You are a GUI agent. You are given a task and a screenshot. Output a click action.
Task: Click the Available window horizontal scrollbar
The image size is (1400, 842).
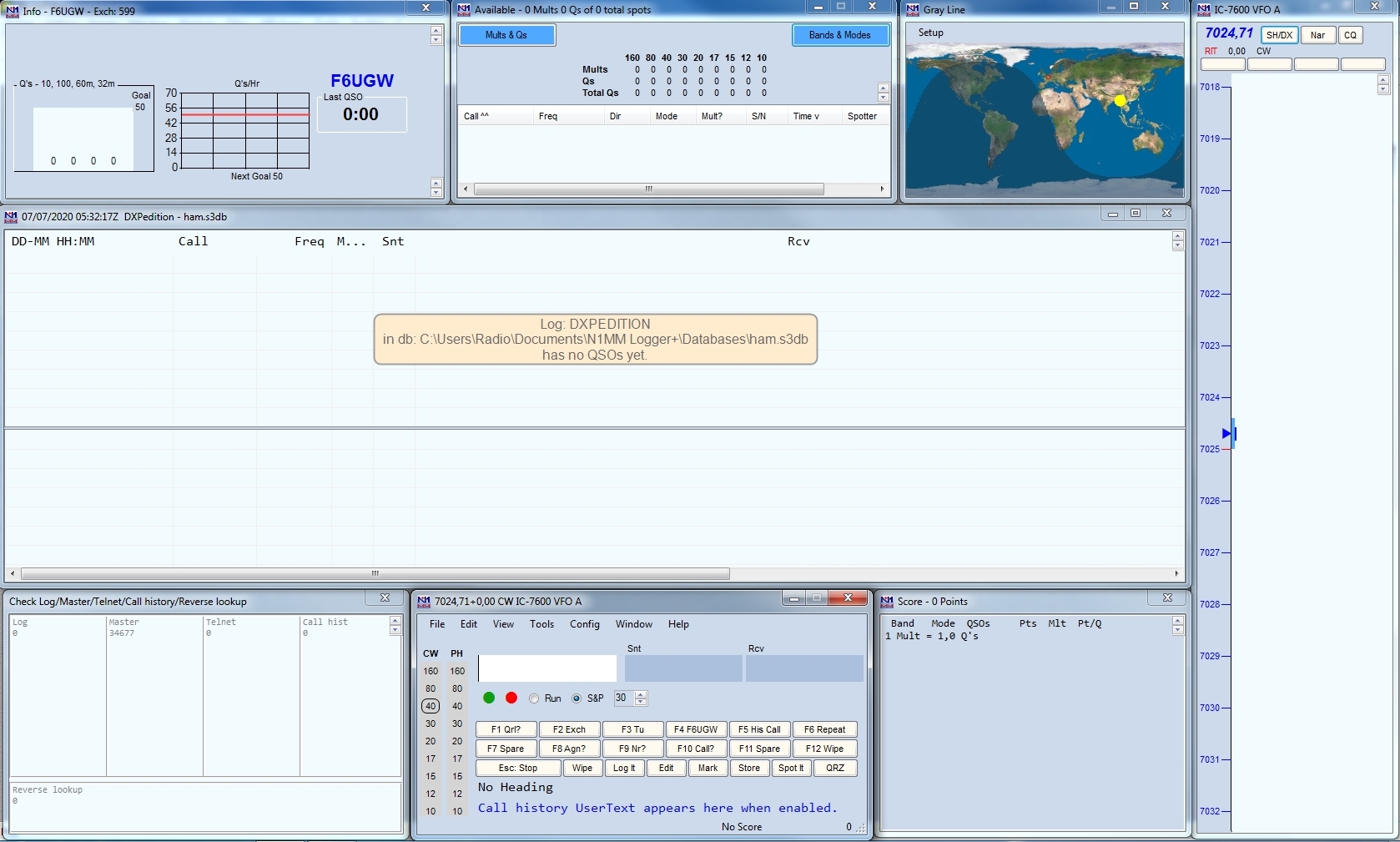tap(649, 189)
